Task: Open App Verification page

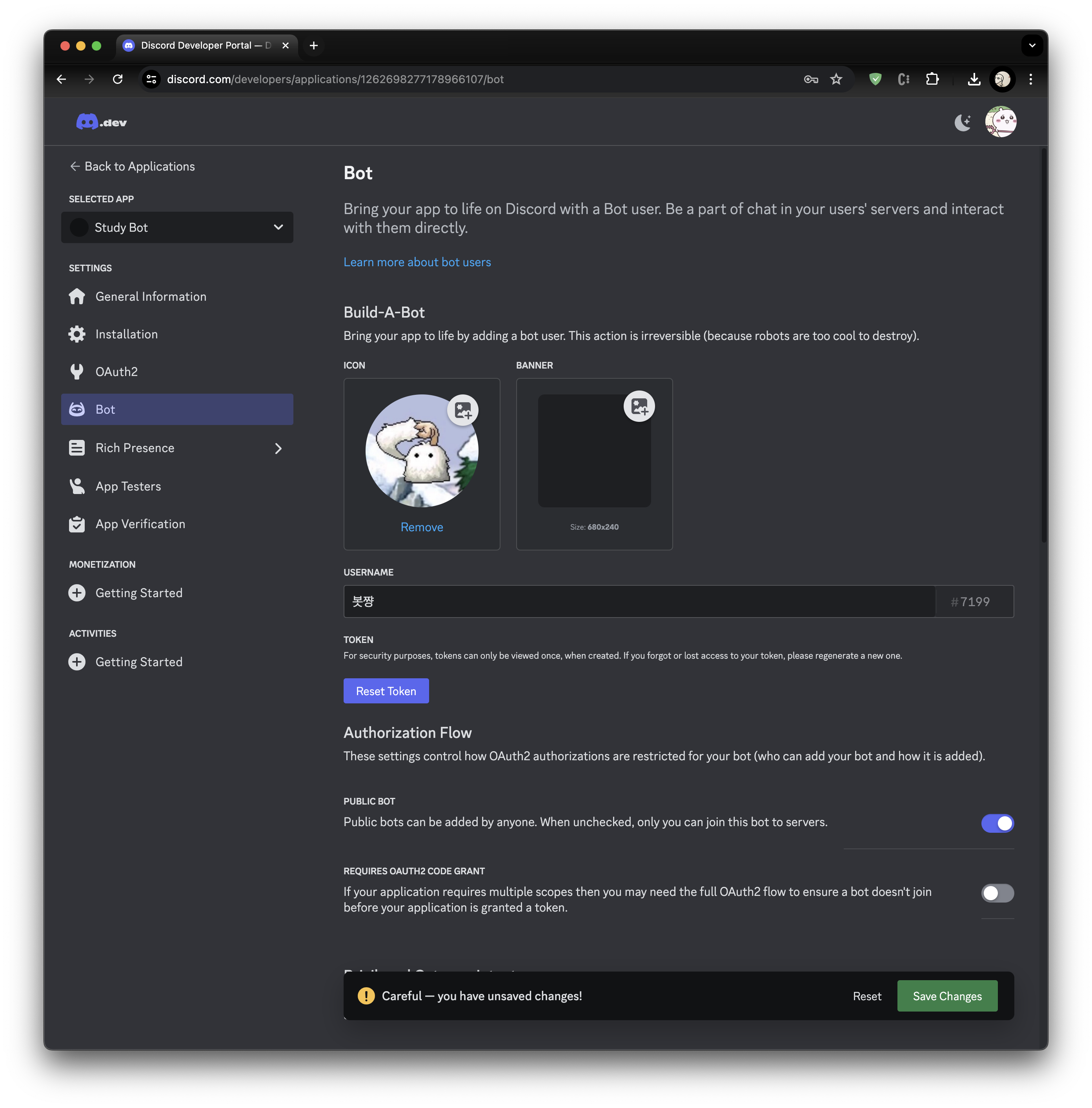Action: [177, 524]
